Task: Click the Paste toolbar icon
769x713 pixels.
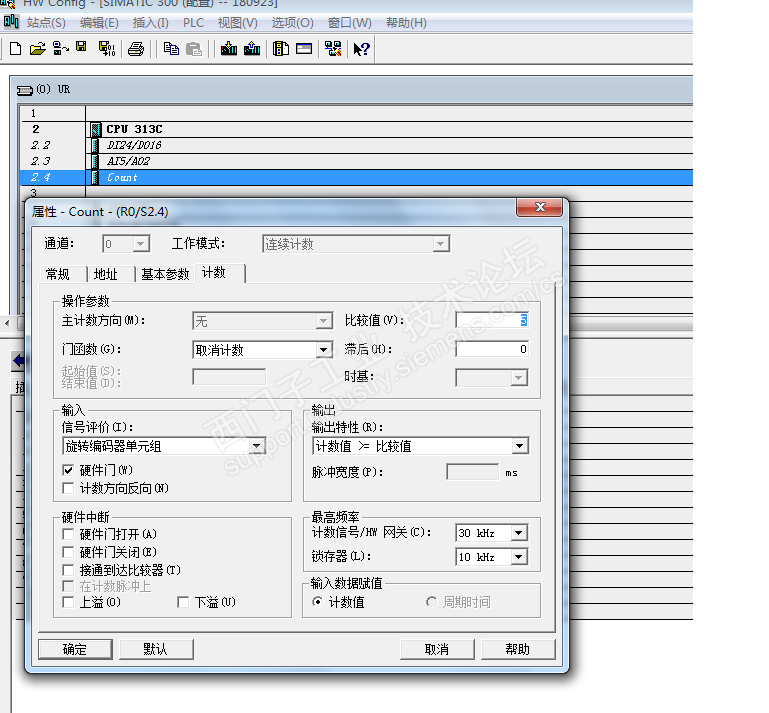Action: 194,49
